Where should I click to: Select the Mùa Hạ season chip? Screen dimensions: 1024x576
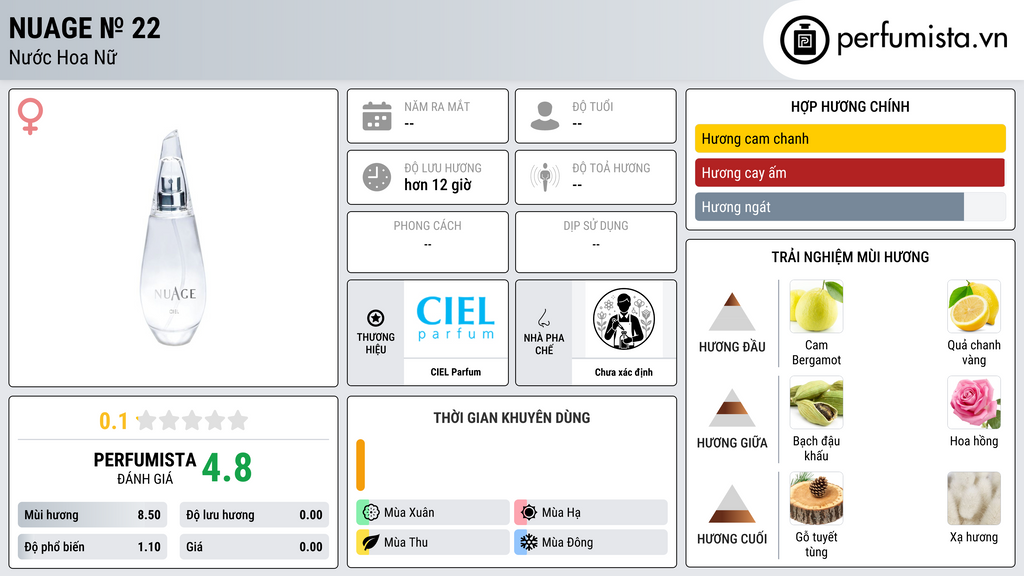[590, 512]
